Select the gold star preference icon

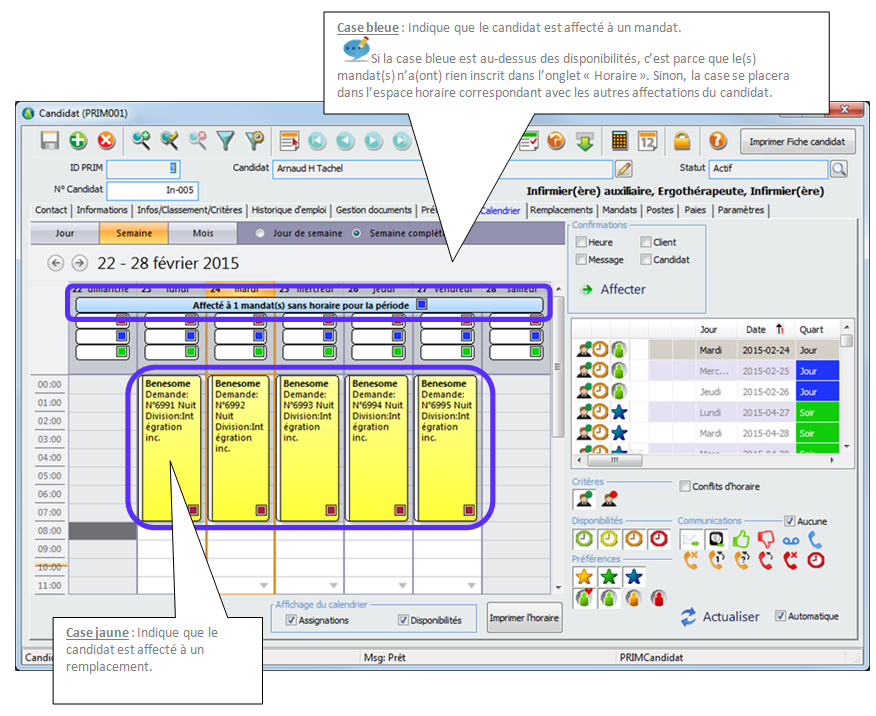(x=582, y=577)
